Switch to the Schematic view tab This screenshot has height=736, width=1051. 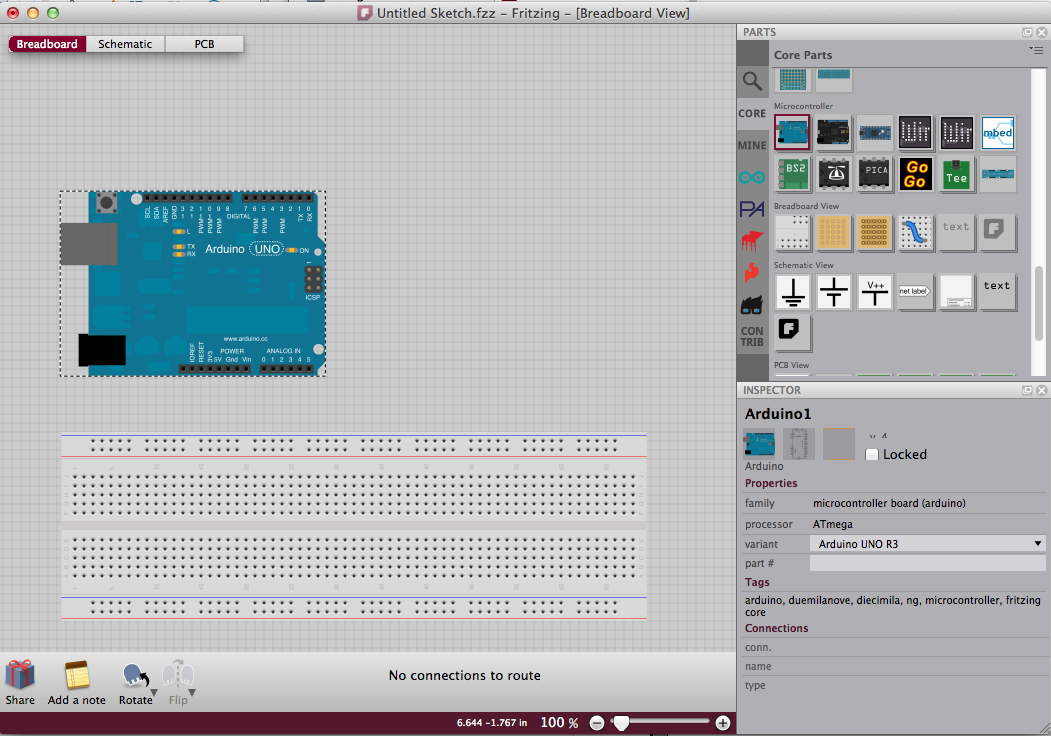coord(125,44)
